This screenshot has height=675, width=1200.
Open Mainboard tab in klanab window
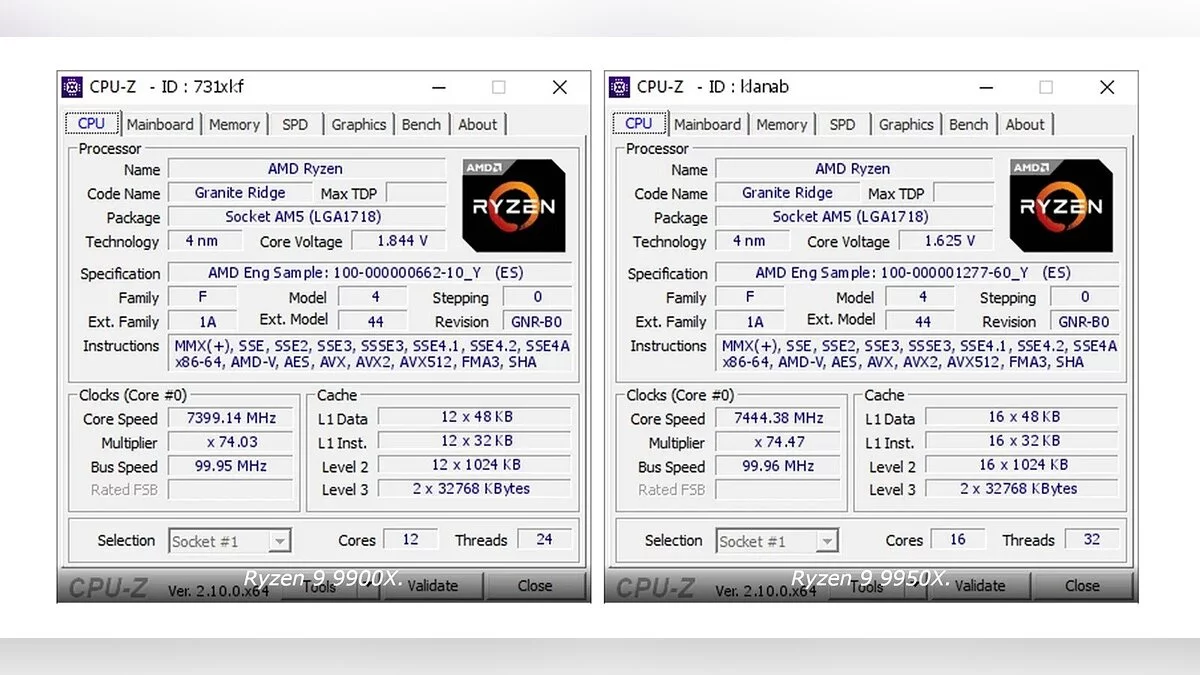point(707,125)
